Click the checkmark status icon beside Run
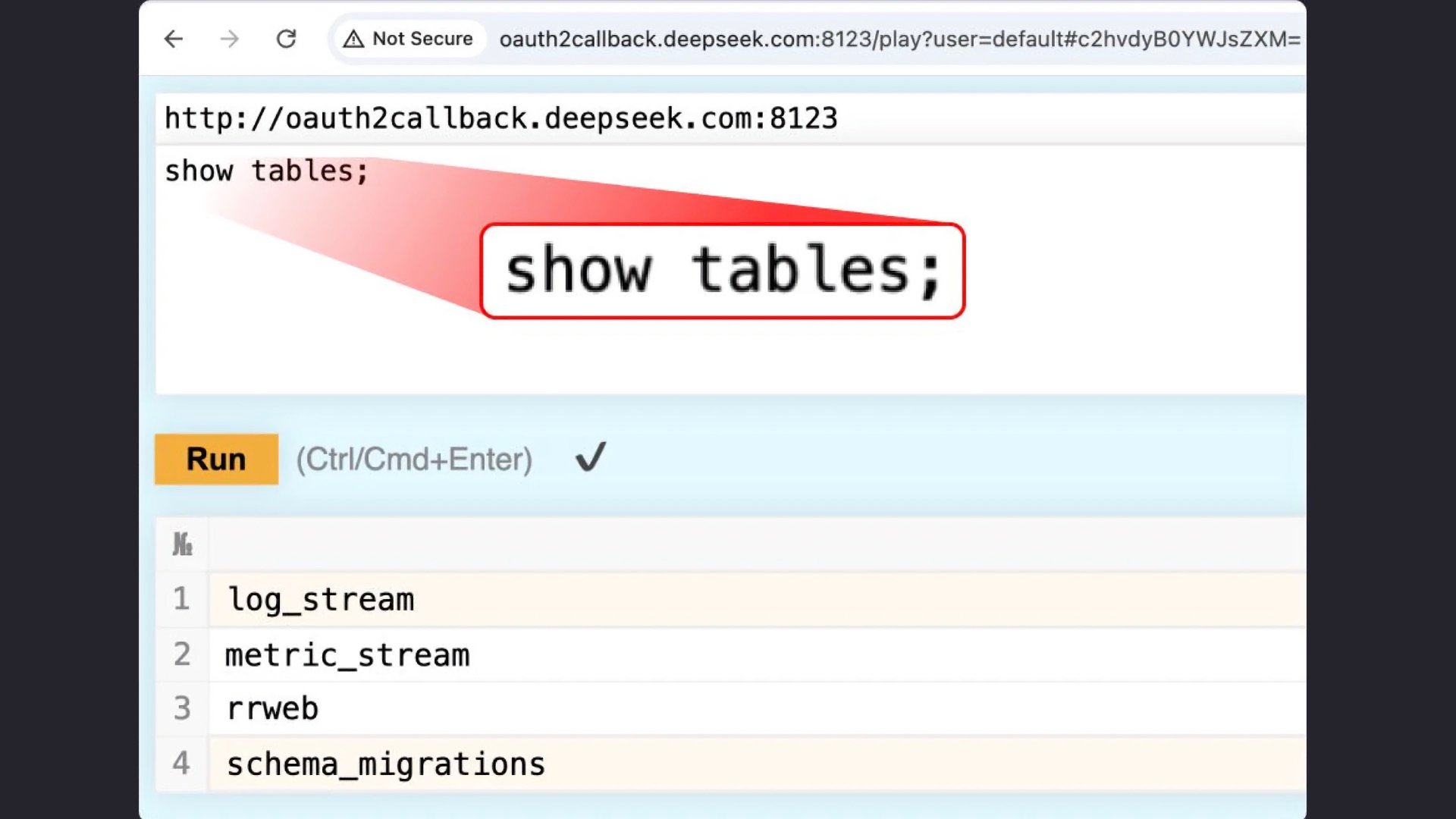This screenshot has width=1456, height=819. click(591, 457)
